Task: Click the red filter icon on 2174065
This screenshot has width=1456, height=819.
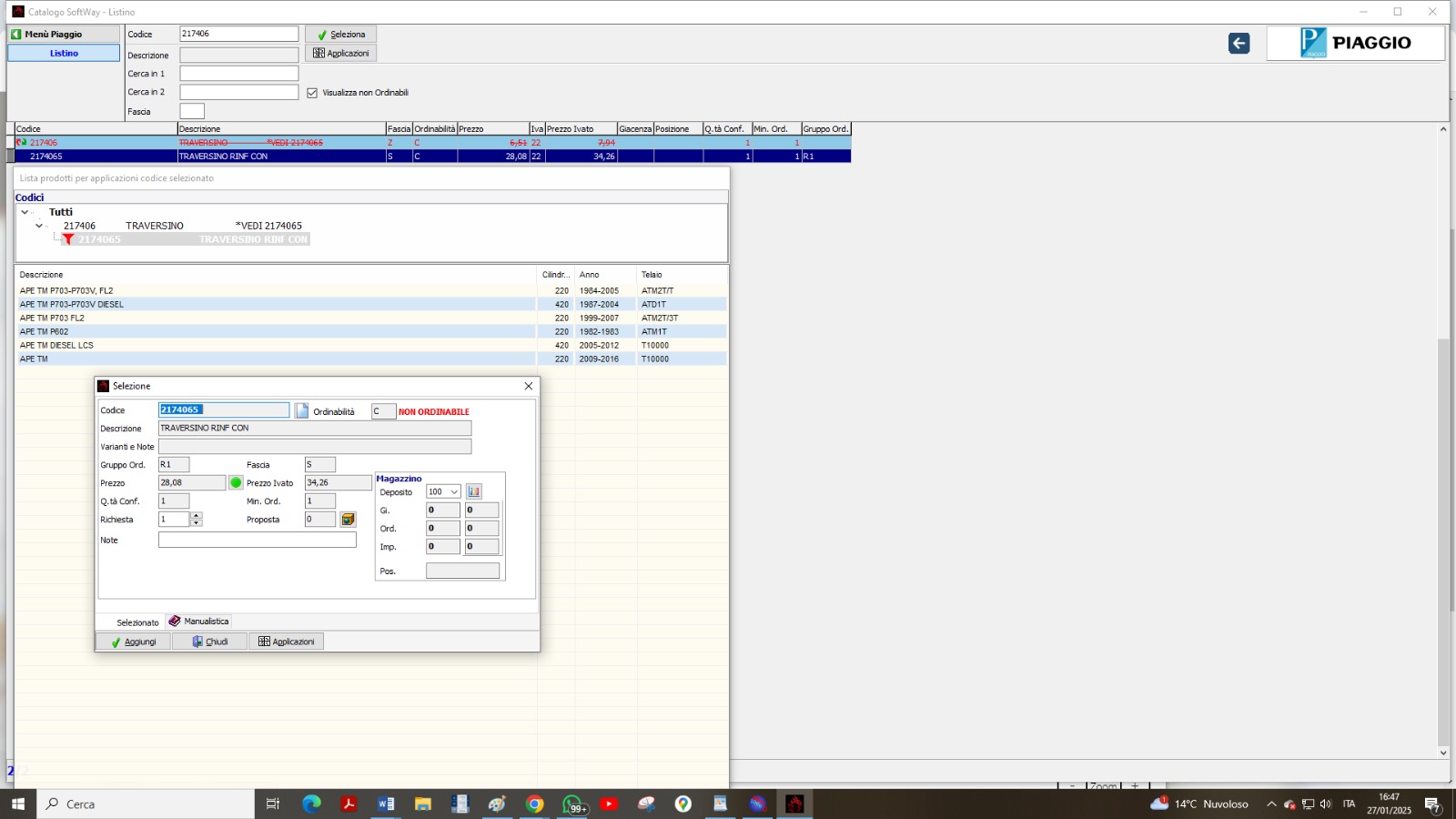Action: pos(68,239)
